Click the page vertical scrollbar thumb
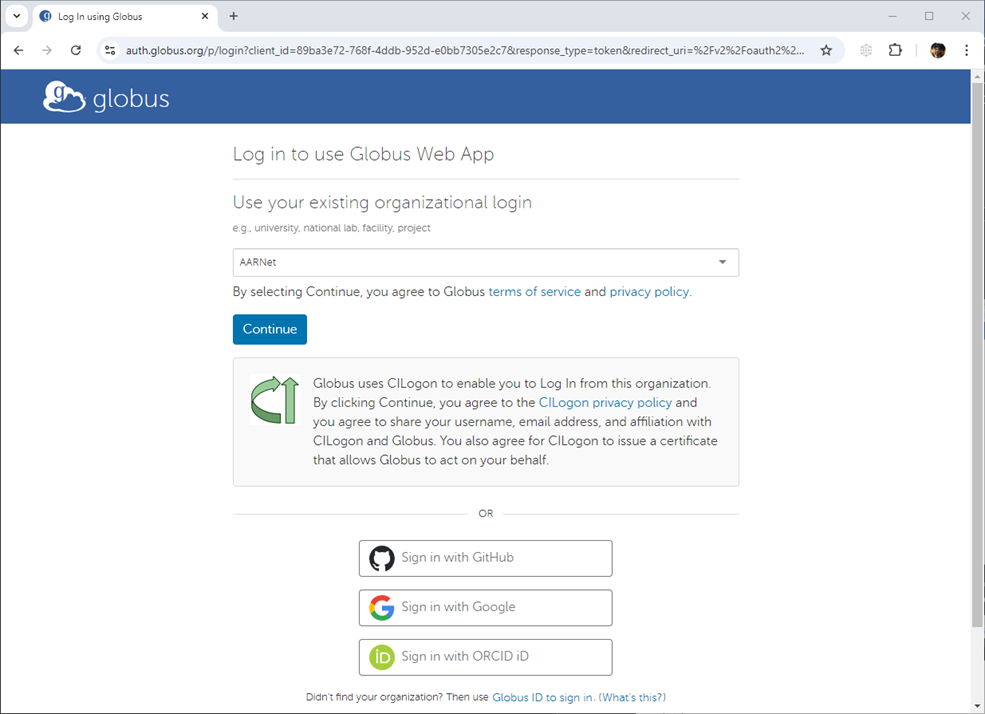 click(x=977, y=355)
